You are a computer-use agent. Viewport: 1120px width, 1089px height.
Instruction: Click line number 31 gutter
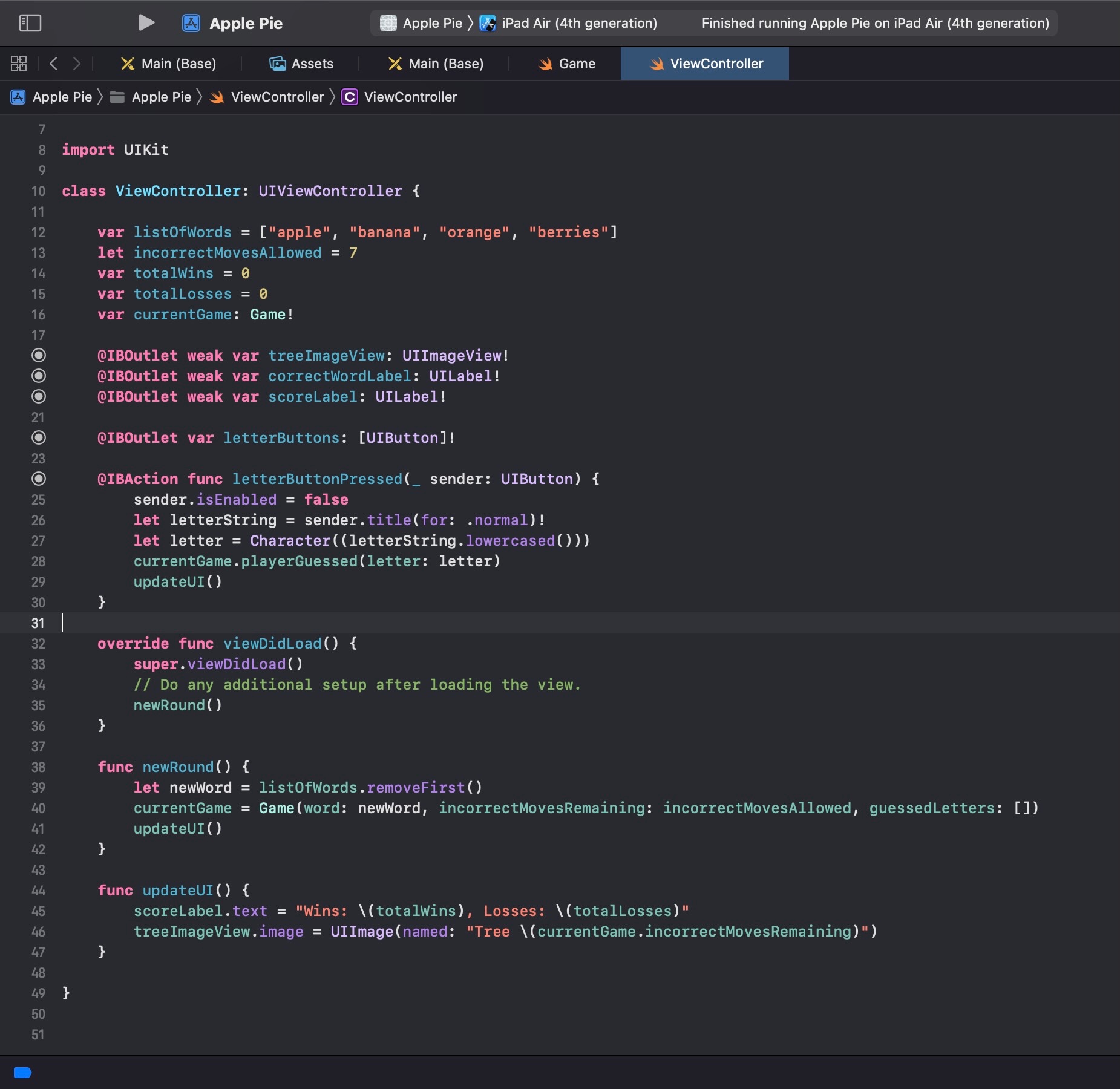(38, 623)
